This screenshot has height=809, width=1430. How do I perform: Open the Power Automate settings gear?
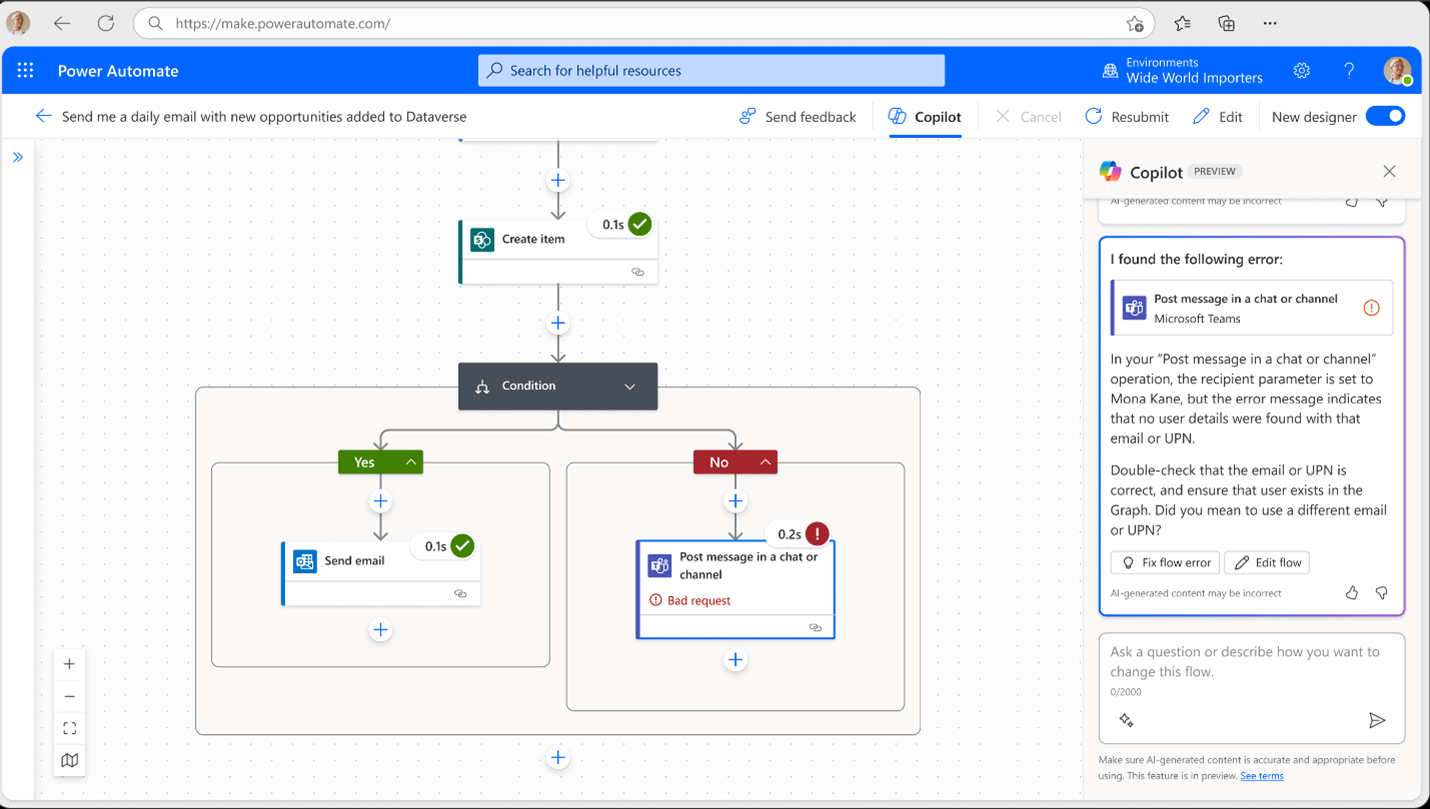click(1301, 70)
